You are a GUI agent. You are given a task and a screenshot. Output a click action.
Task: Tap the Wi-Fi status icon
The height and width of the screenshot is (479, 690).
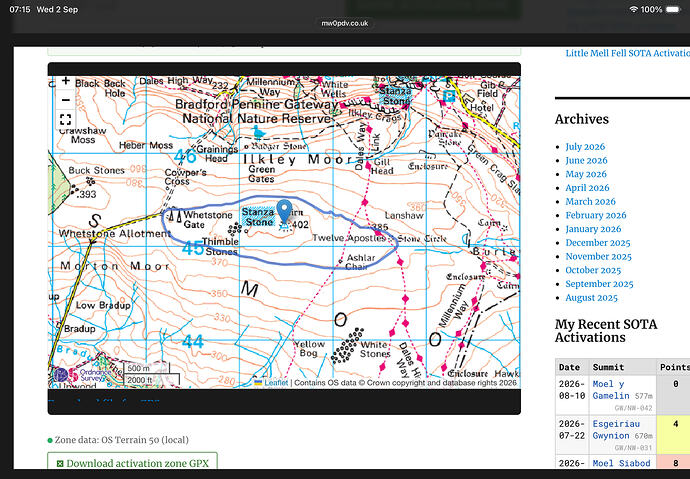click(634, 9)
